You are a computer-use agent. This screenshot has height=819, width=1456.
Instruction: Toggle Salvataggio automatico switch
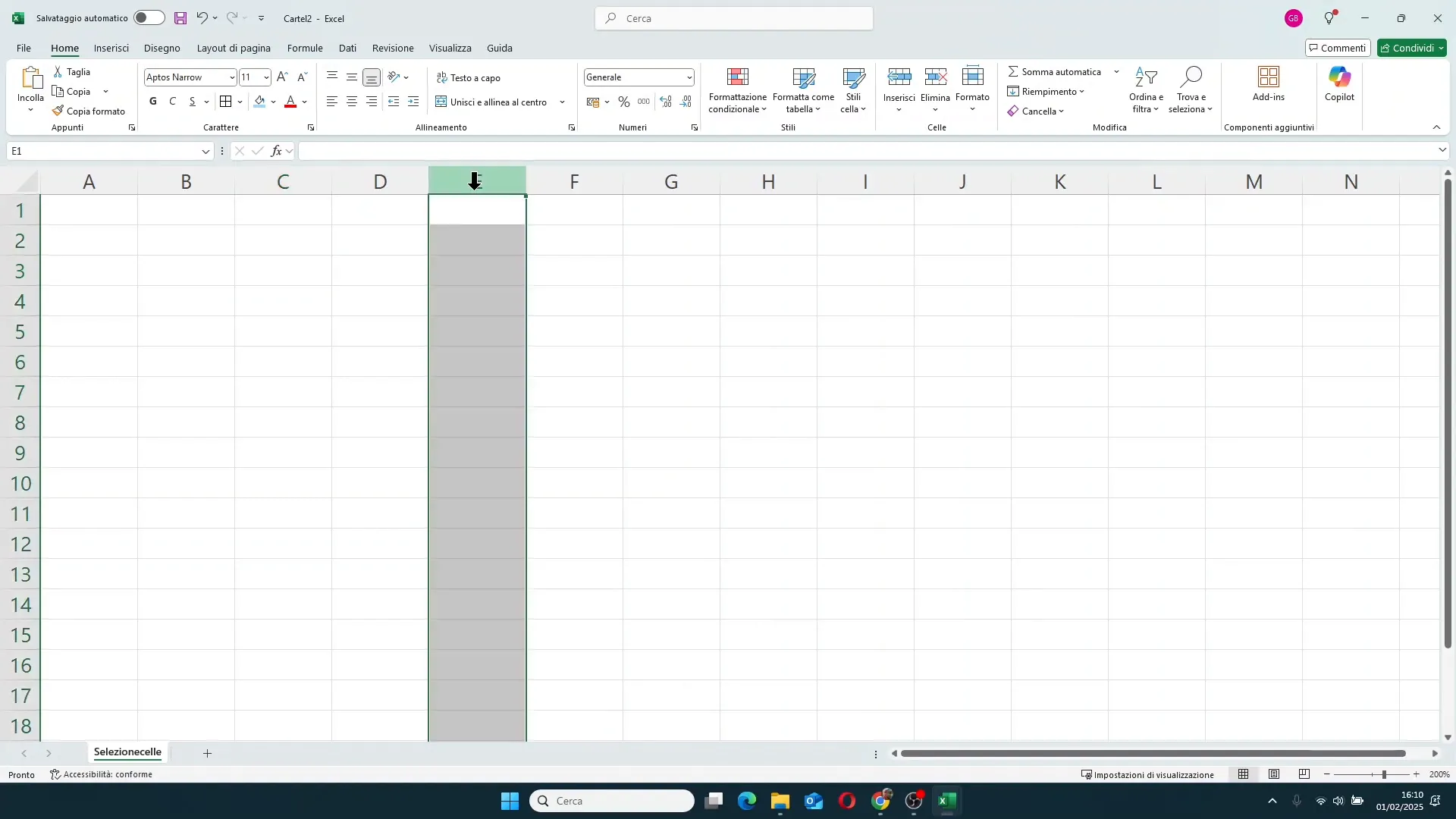pyautogui.click(x=149, y=18)
